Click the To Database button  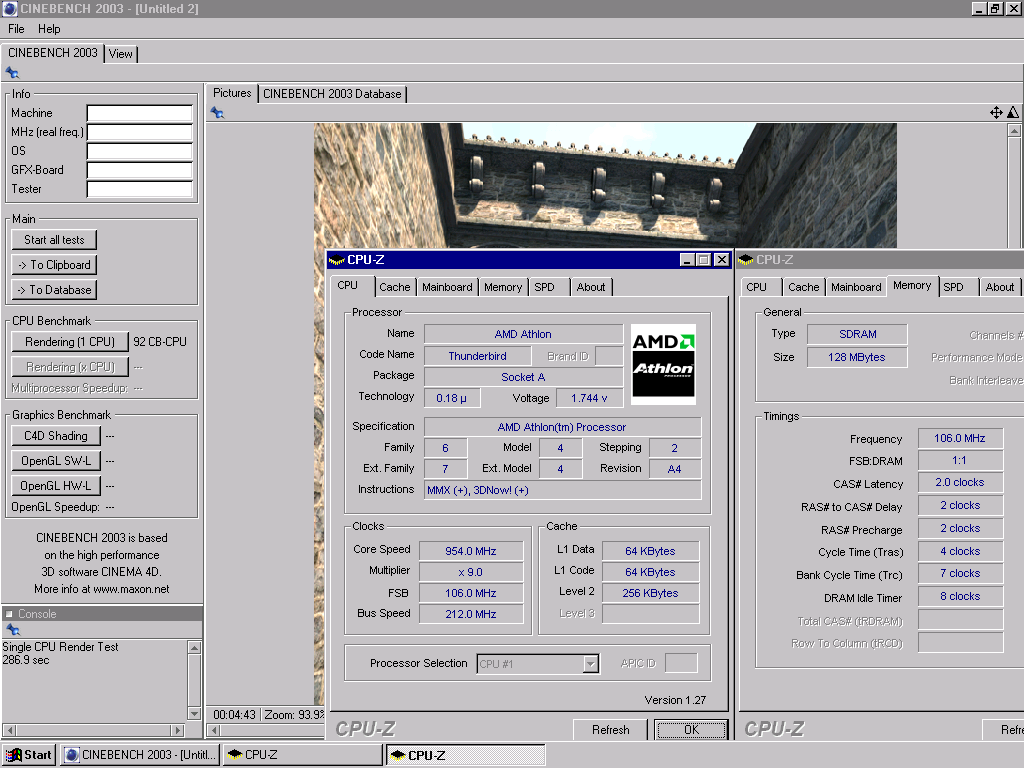54,289
